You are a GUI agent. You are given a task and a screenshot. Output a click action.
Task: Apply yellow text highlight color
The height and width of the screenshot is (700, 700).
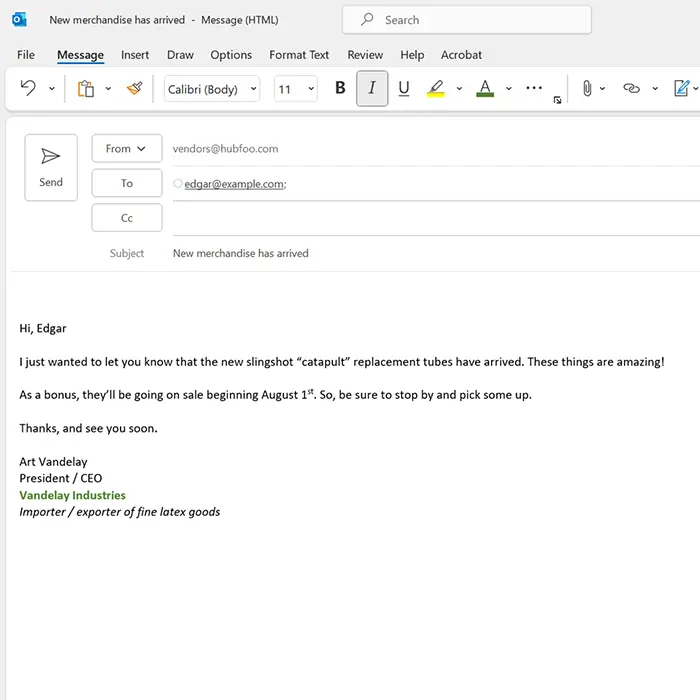pos(436,88)
